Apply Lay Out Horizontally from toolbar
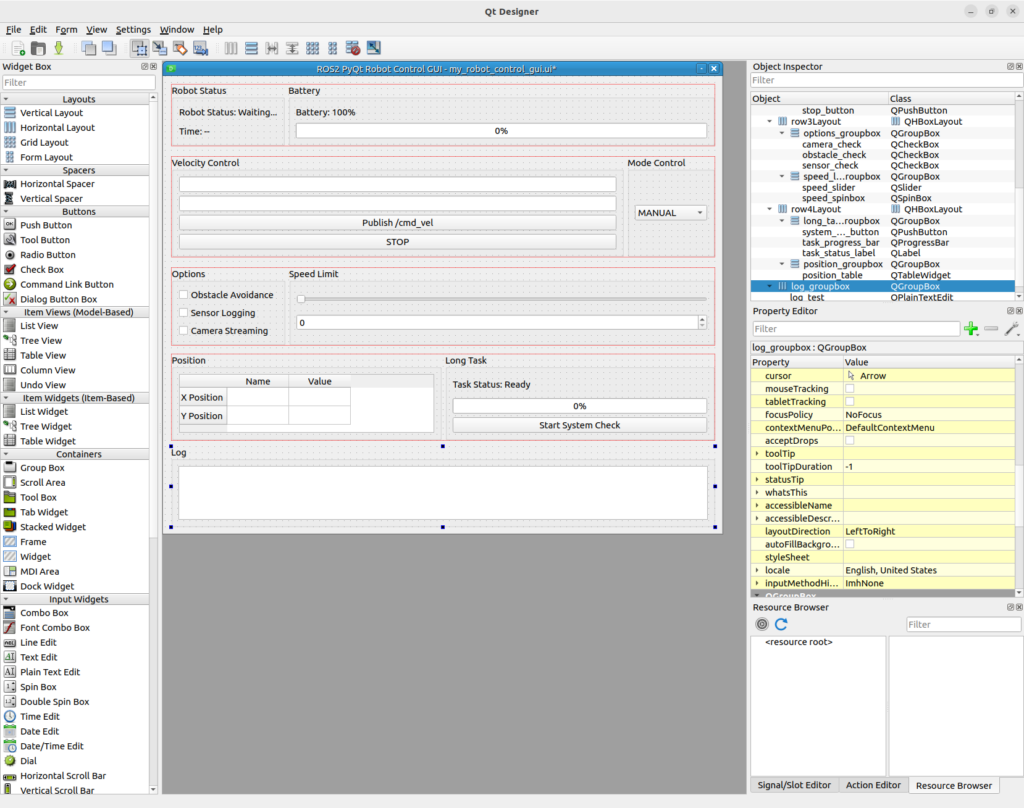Screen dimensions: 1024x808 [231, 48]
